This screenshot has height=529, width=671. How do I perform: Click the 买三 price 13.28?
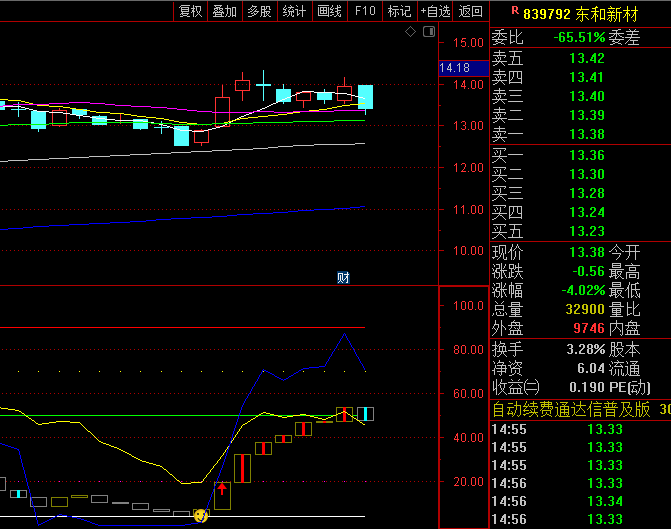pyautogui.click(x=587, y=193)
